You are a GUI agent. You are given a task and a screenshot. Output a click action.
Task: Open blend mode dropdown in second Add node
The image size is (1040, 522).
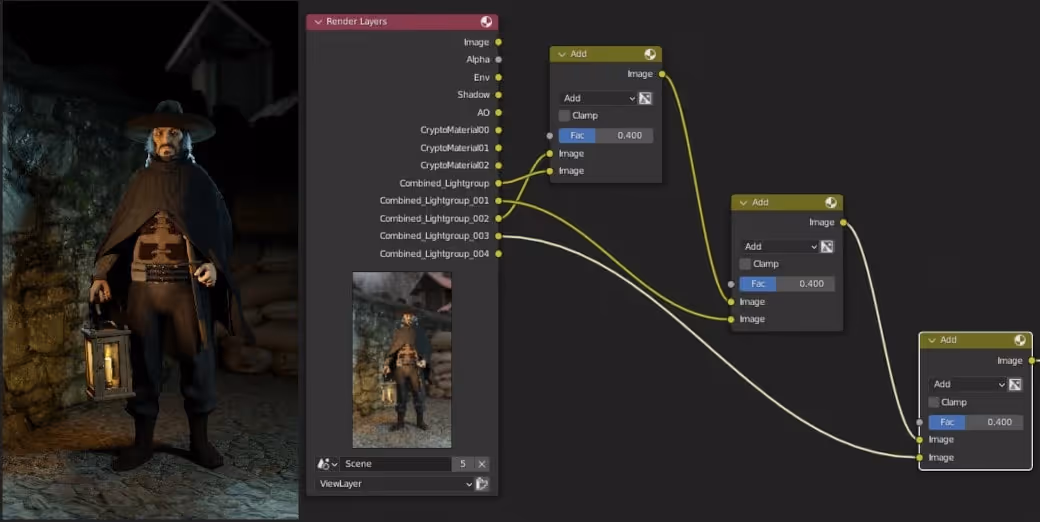779,247
